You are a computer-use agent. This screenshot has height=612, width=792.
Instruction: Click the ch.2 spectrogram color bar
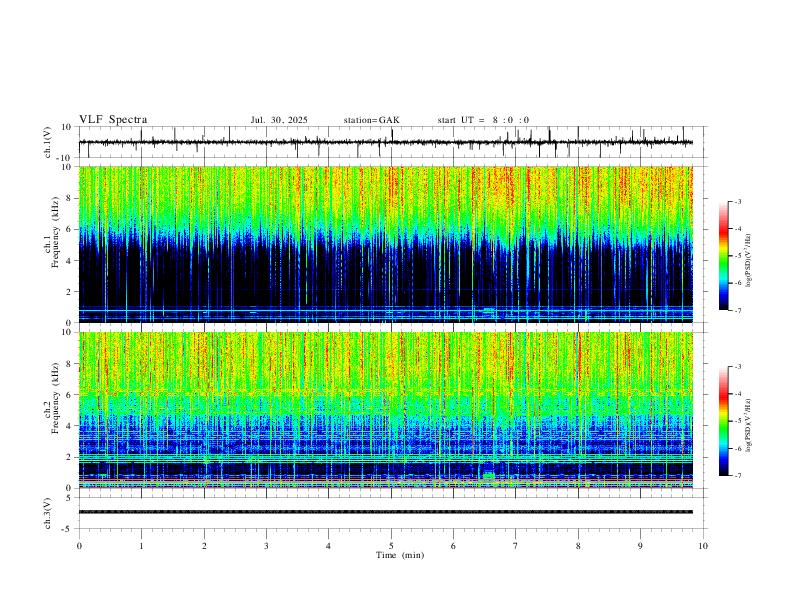point(723,421)
